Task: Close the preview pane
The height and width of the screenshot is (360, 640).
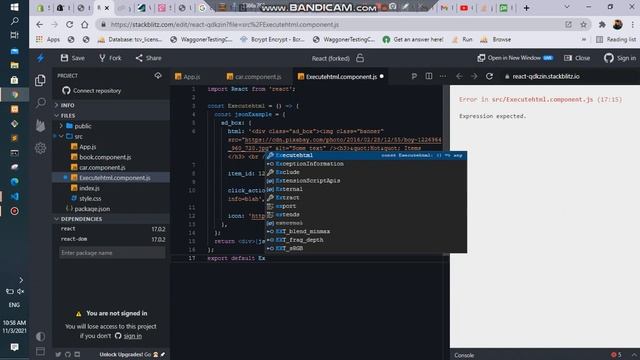Action: (x=577, y=58)
